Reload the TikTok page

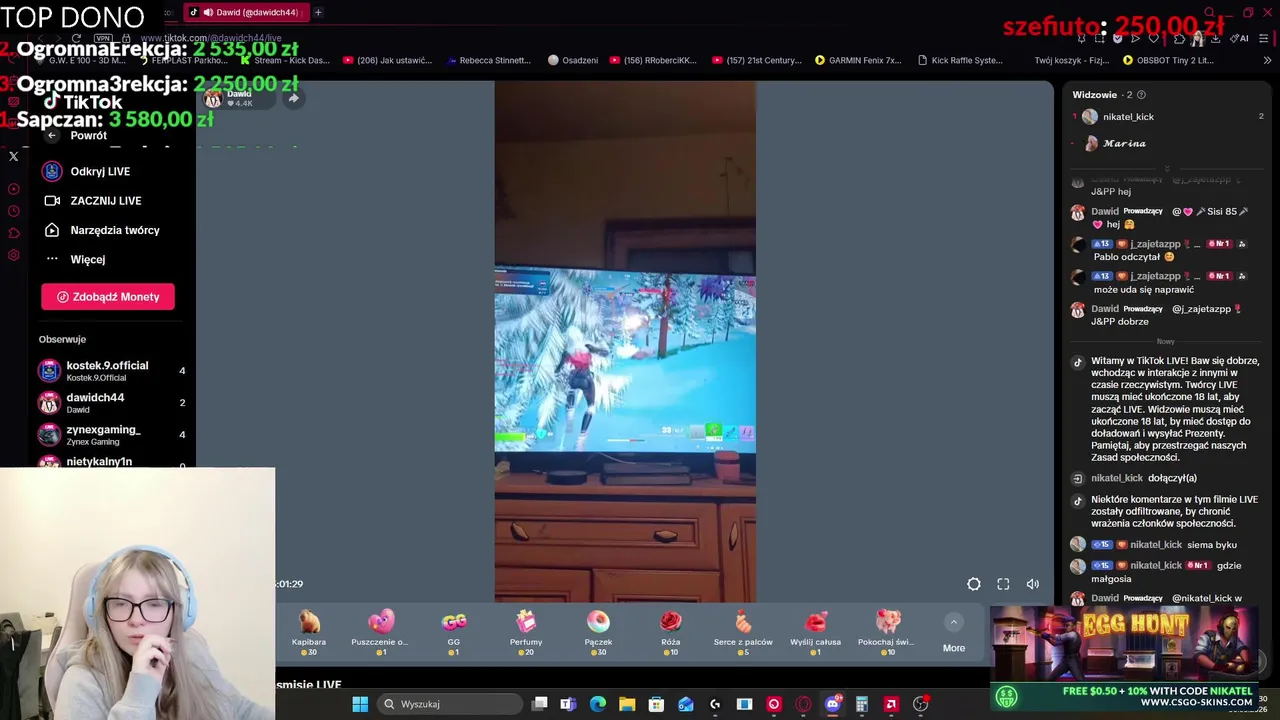[x=76, y=38]
